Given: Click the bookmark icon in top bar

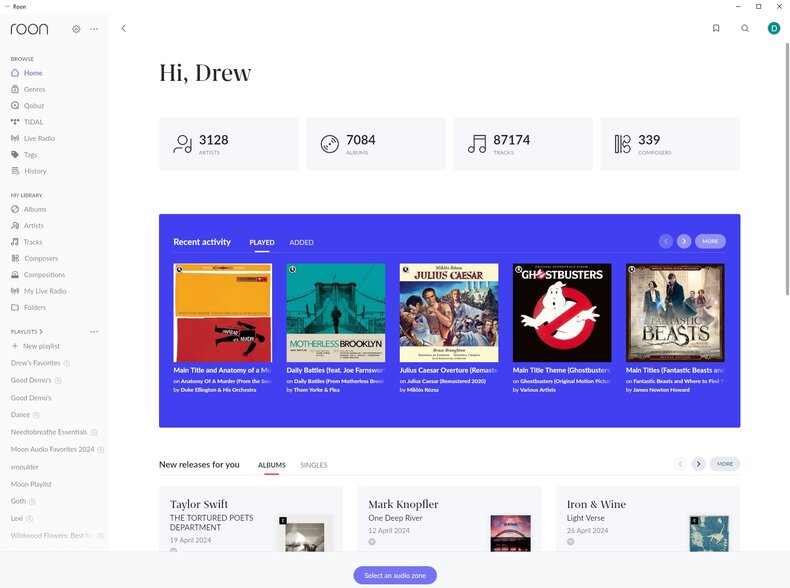Looking at the screenshot, I should coord(716,28).
